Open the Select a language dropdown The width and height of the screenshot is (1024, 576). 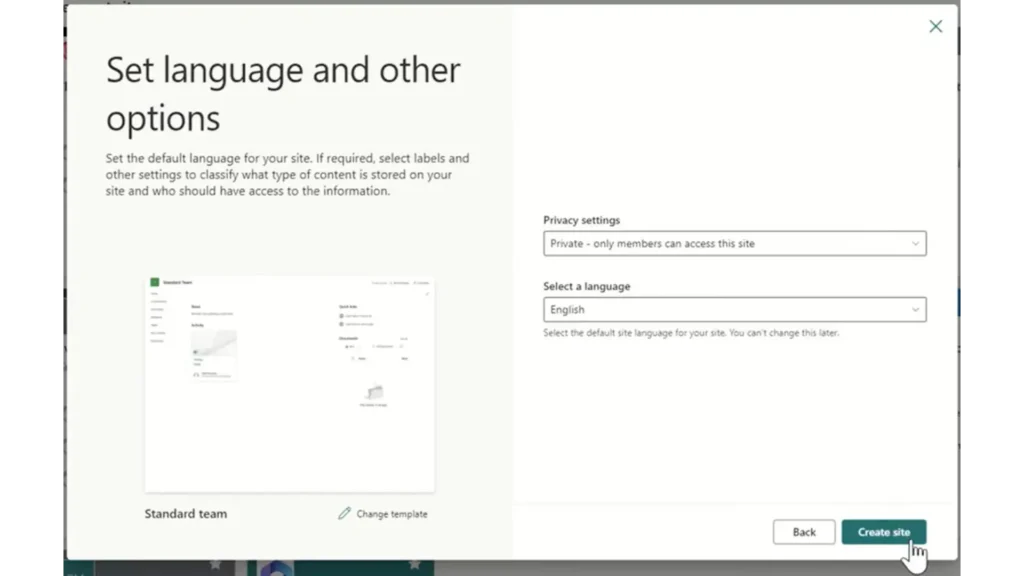pyautogui.click(x=734, y=310)
